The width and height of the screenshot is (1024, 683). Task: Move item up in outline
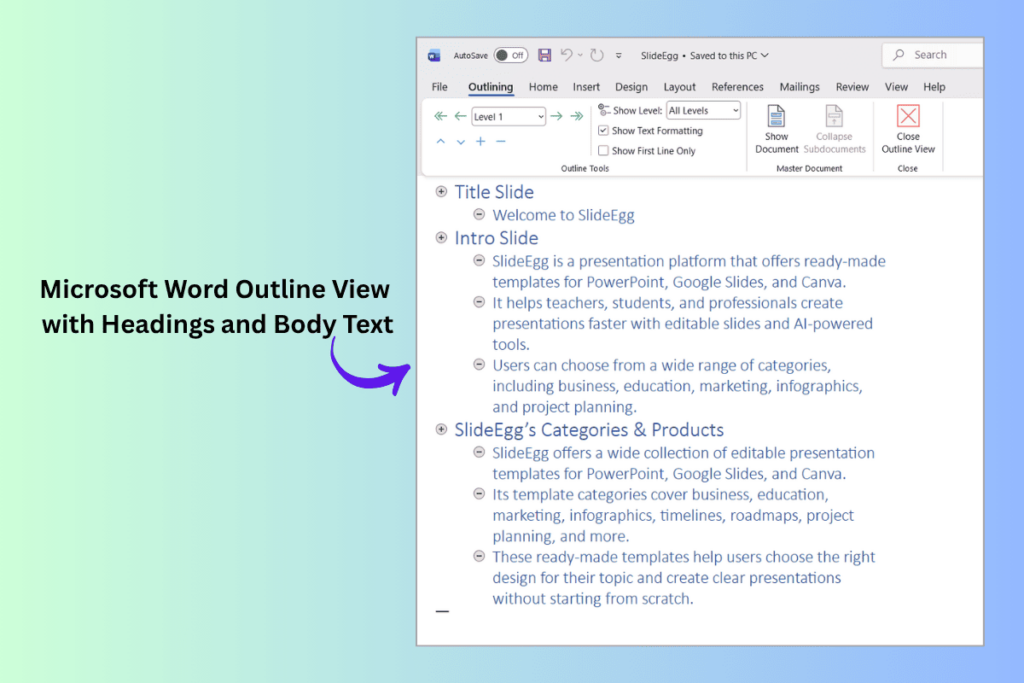441,142
